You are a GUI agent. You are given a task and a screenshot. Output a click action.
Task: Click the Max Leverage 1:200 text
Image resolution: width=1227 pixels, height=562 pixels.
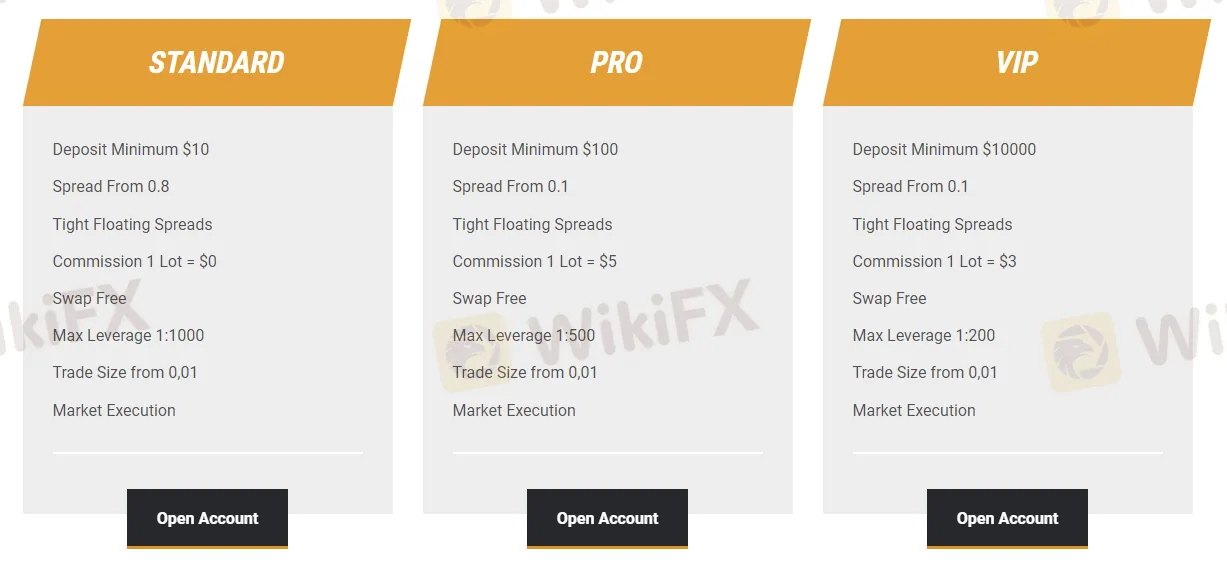pos(924,335)
